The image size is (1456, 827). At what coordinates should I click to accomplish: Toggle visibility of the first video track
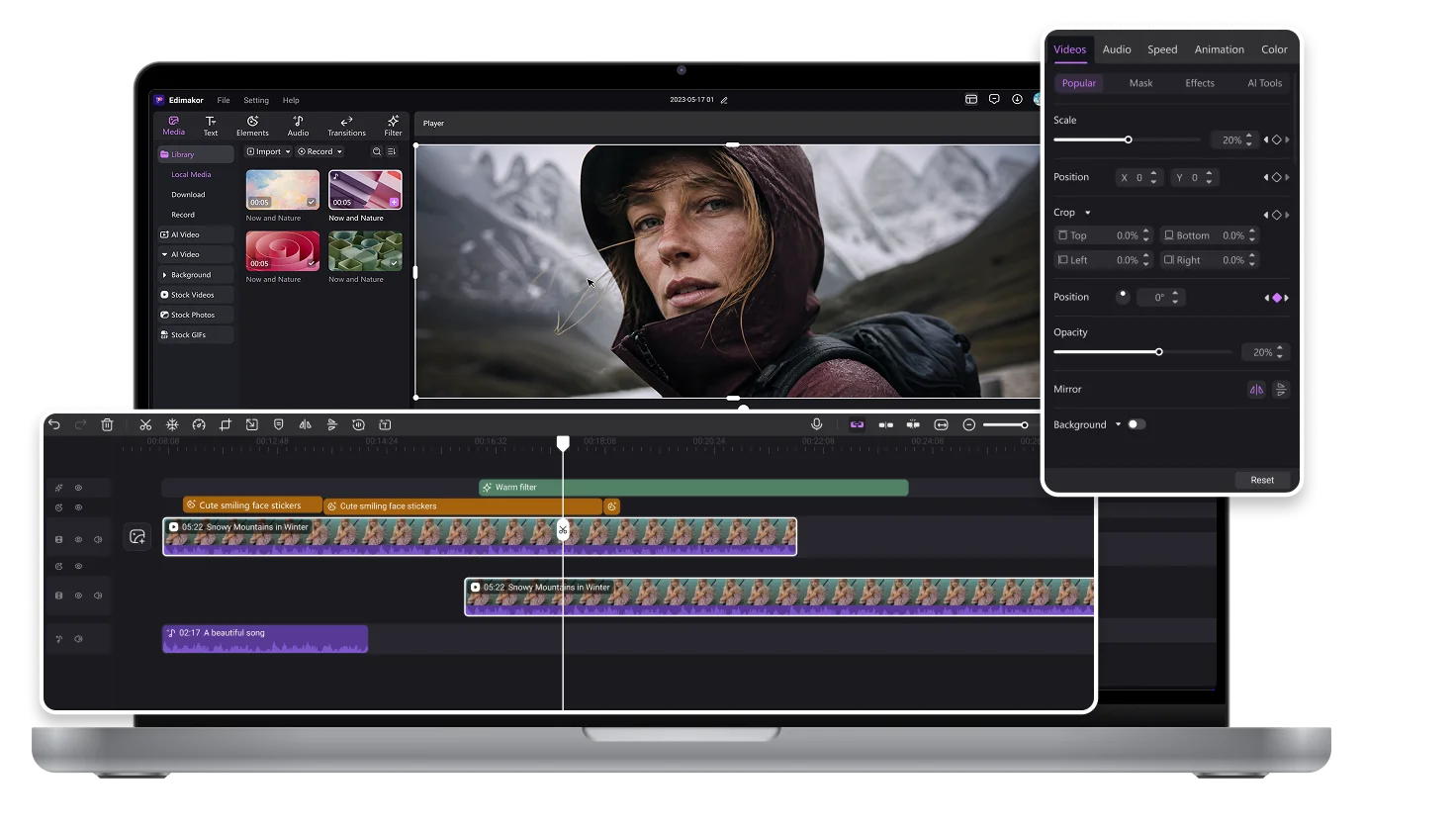pos(78,540)
